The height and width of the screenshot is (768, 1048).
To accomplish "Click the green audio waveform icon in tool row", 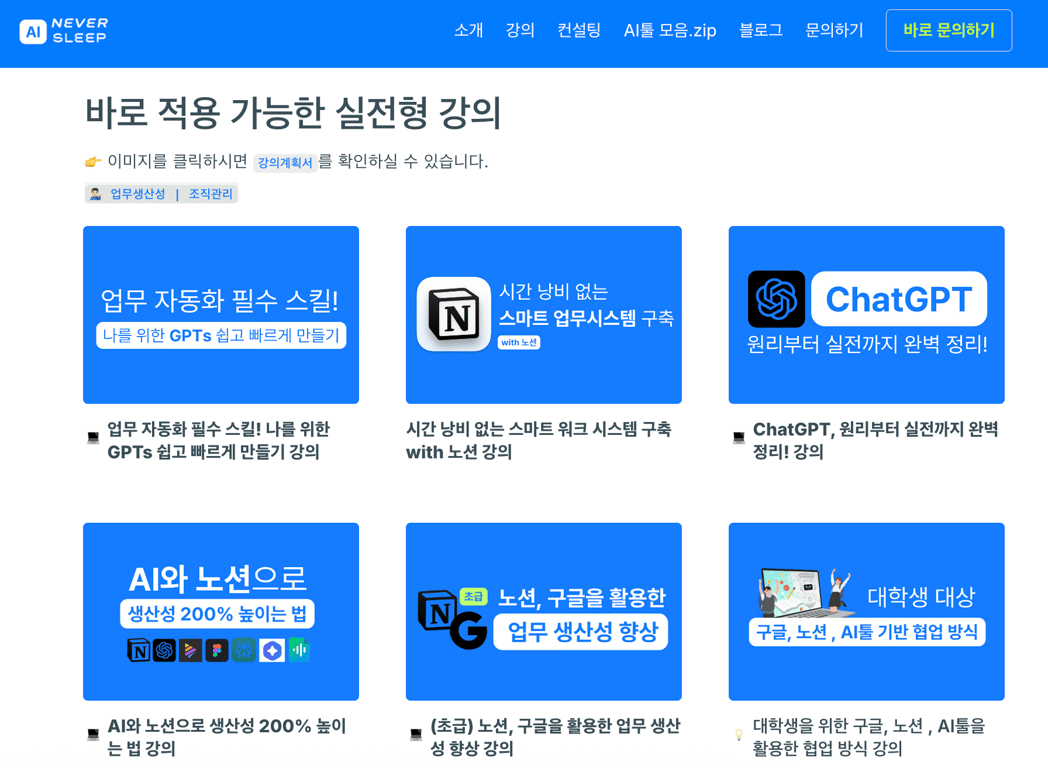I will coord(299,650).
